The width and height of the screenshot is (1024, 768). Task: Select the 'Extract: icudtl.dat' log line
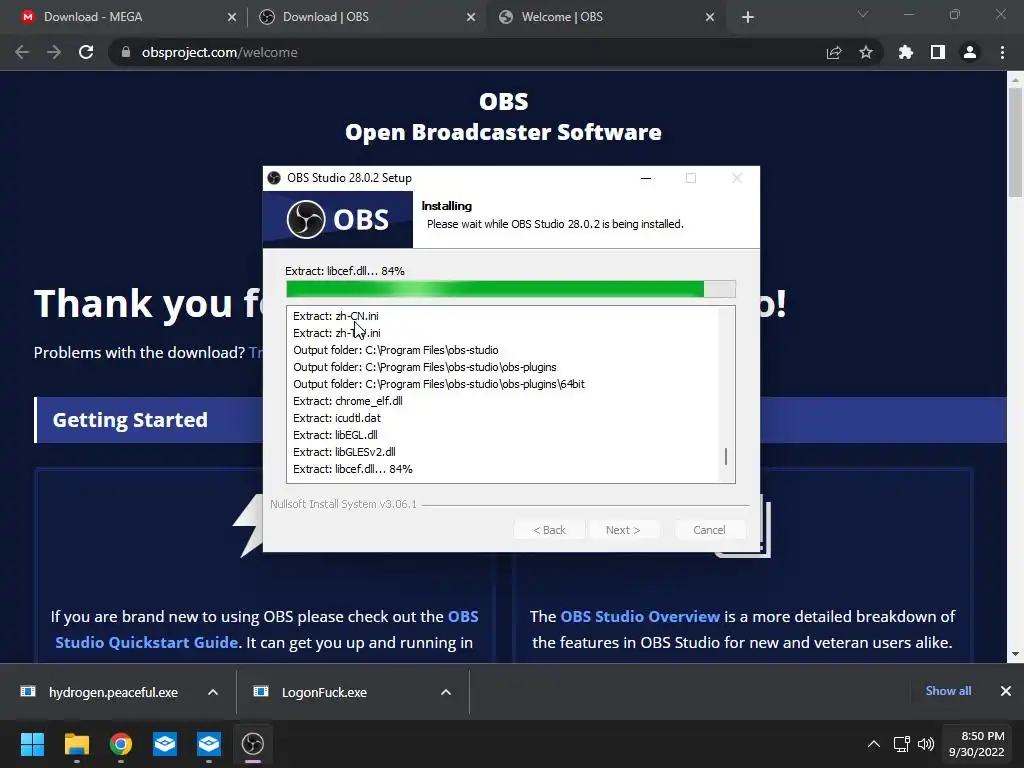(337, 418)
